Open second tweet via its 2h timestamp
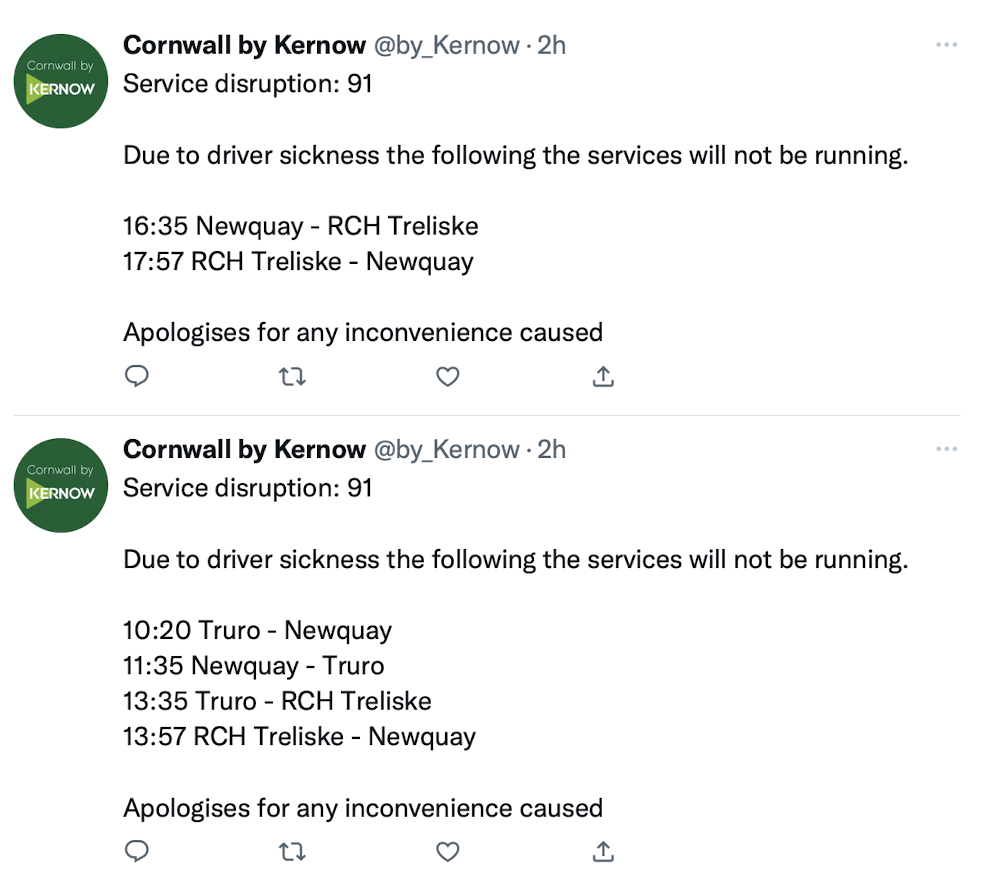Screen dimensions: 992x888 click(552, 450)
